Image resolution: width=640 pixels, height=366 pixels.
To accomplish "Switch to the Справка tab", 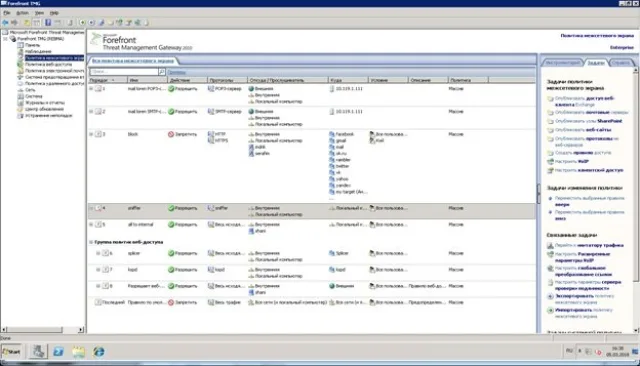I will pyautogui.click(x=621, y=63).
